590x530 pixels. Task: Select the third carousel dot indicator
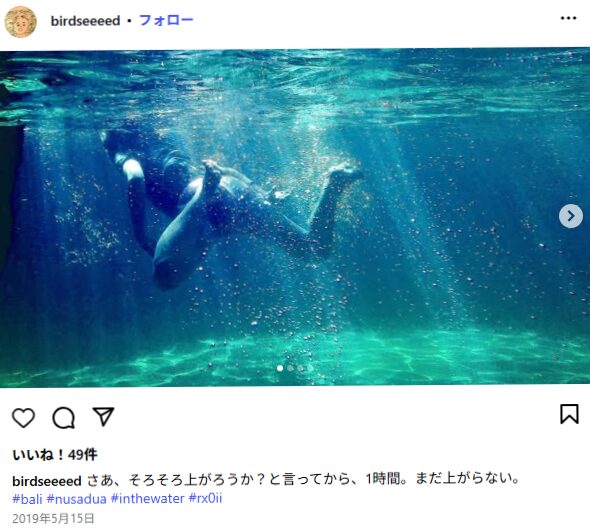point(300,368)
